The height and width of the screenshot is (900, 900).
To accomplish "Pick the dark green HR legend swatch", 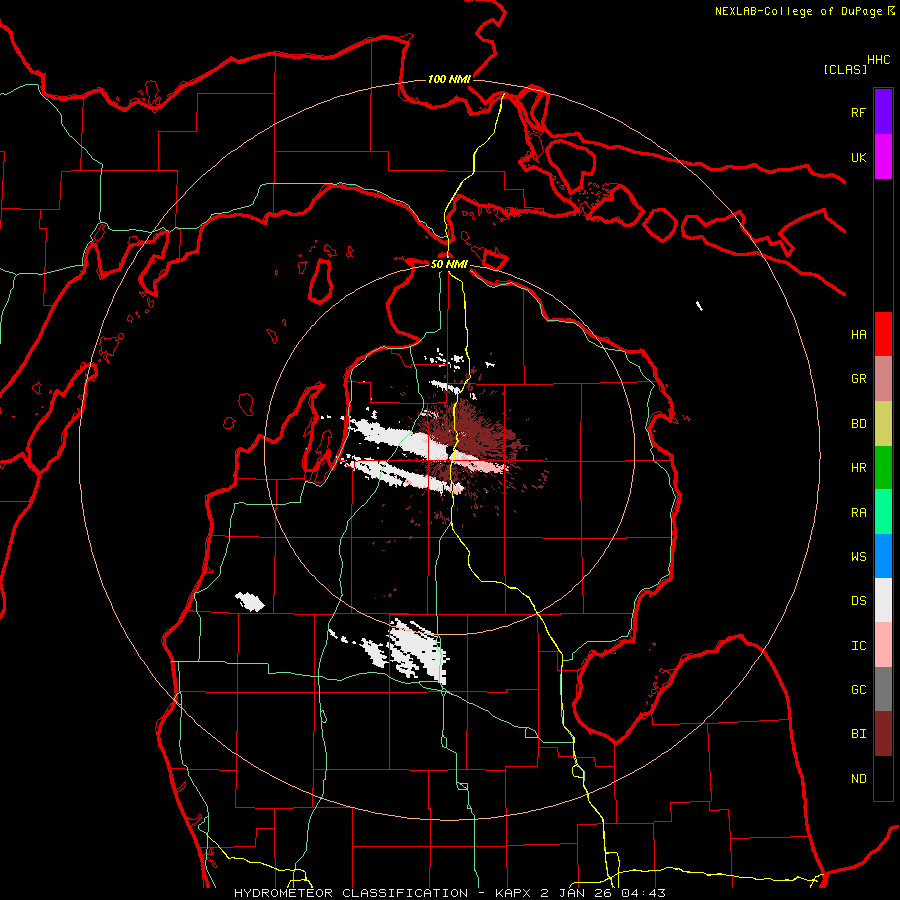I will click(883, 468).
